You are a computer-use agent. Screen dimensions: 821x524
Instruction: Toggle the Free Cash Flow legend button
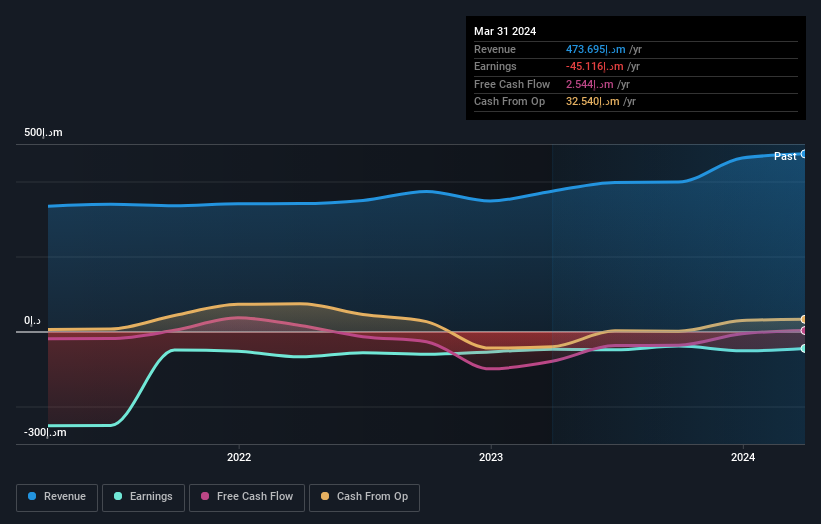click(x=247, y=497)
